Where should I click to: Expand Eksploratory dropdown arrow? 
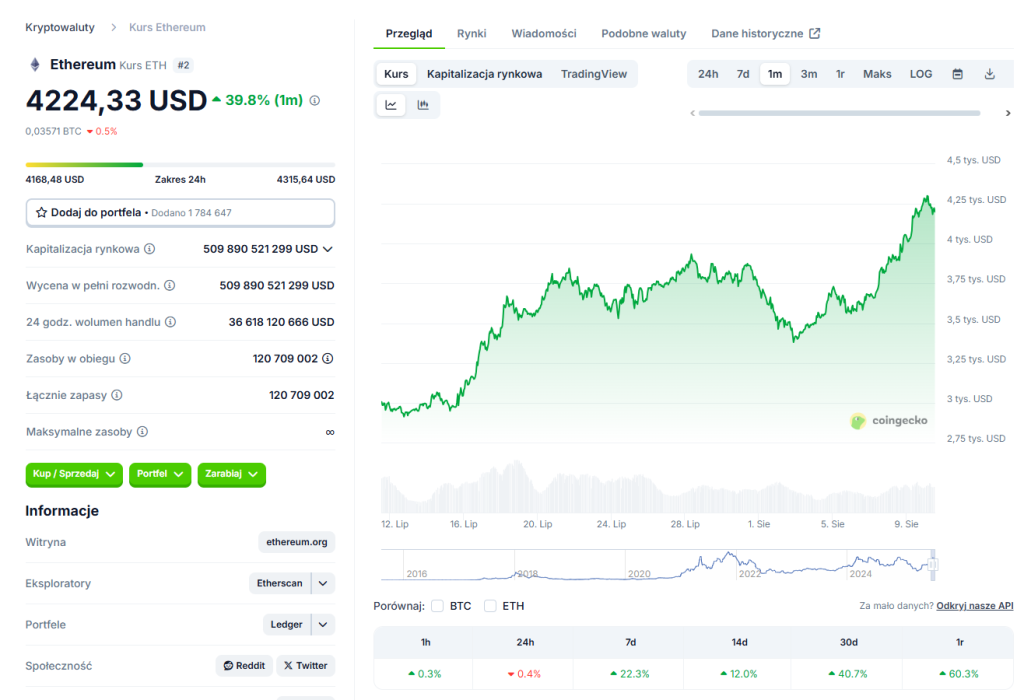323,583
